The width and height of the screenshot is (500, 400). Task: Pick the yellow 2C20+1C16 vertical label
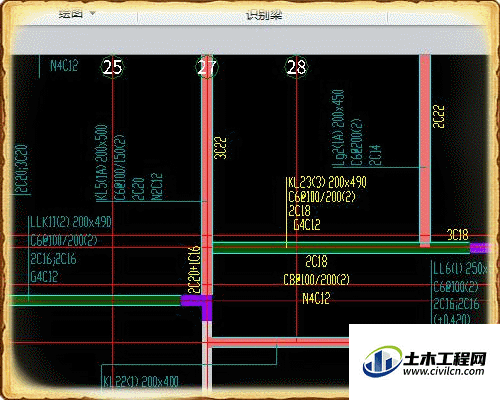point(194,270)
